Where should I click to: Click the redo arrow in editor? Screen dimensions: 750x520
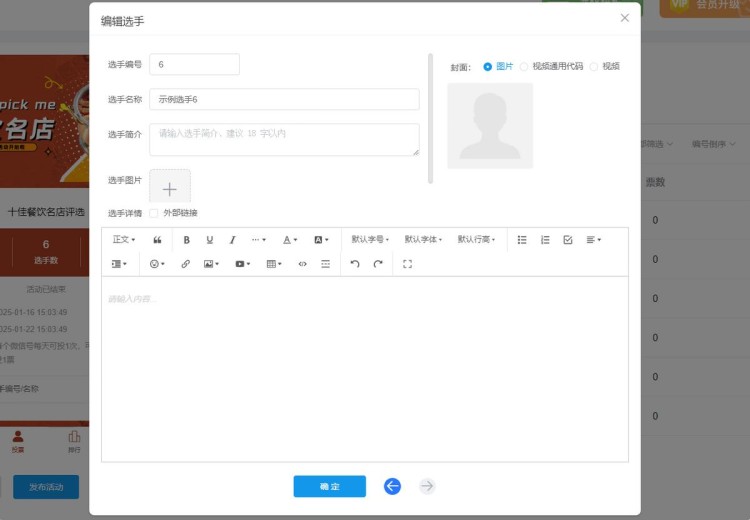pos(378,264)
